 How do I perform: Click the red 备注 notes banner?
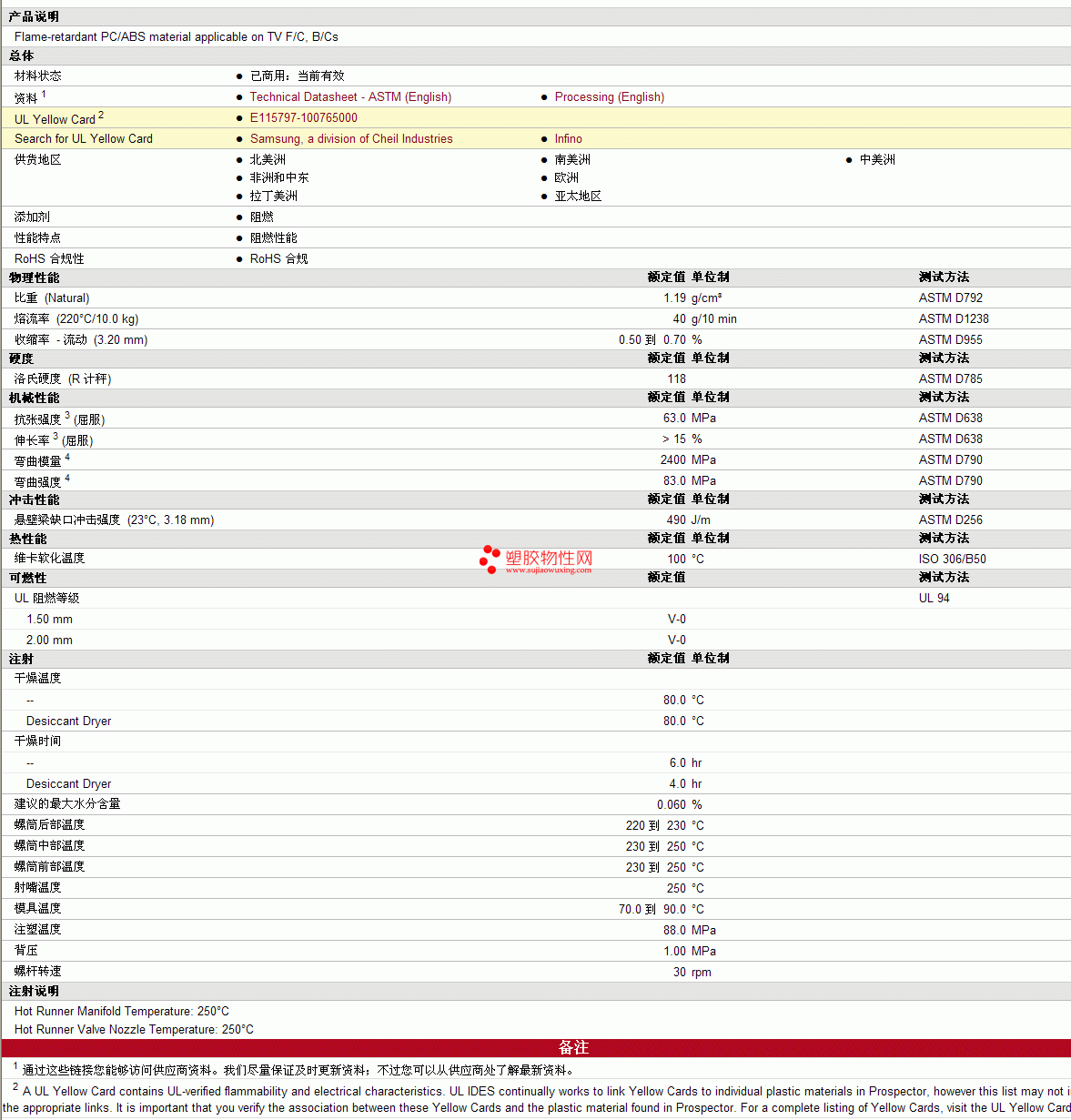(536, 1047)
